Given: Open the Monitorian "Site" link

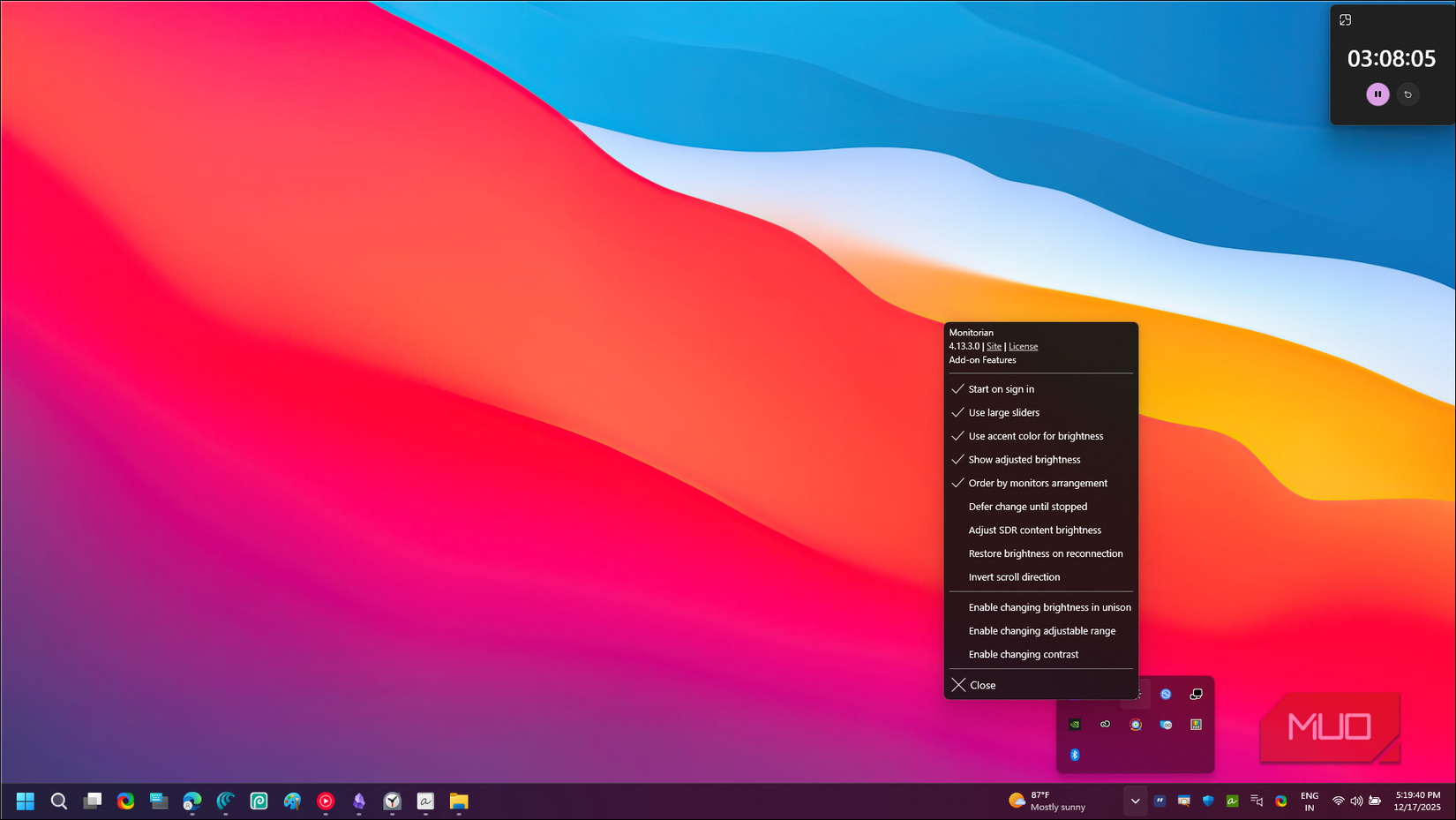Looking at the screenshot, I should tap(994, 346).
